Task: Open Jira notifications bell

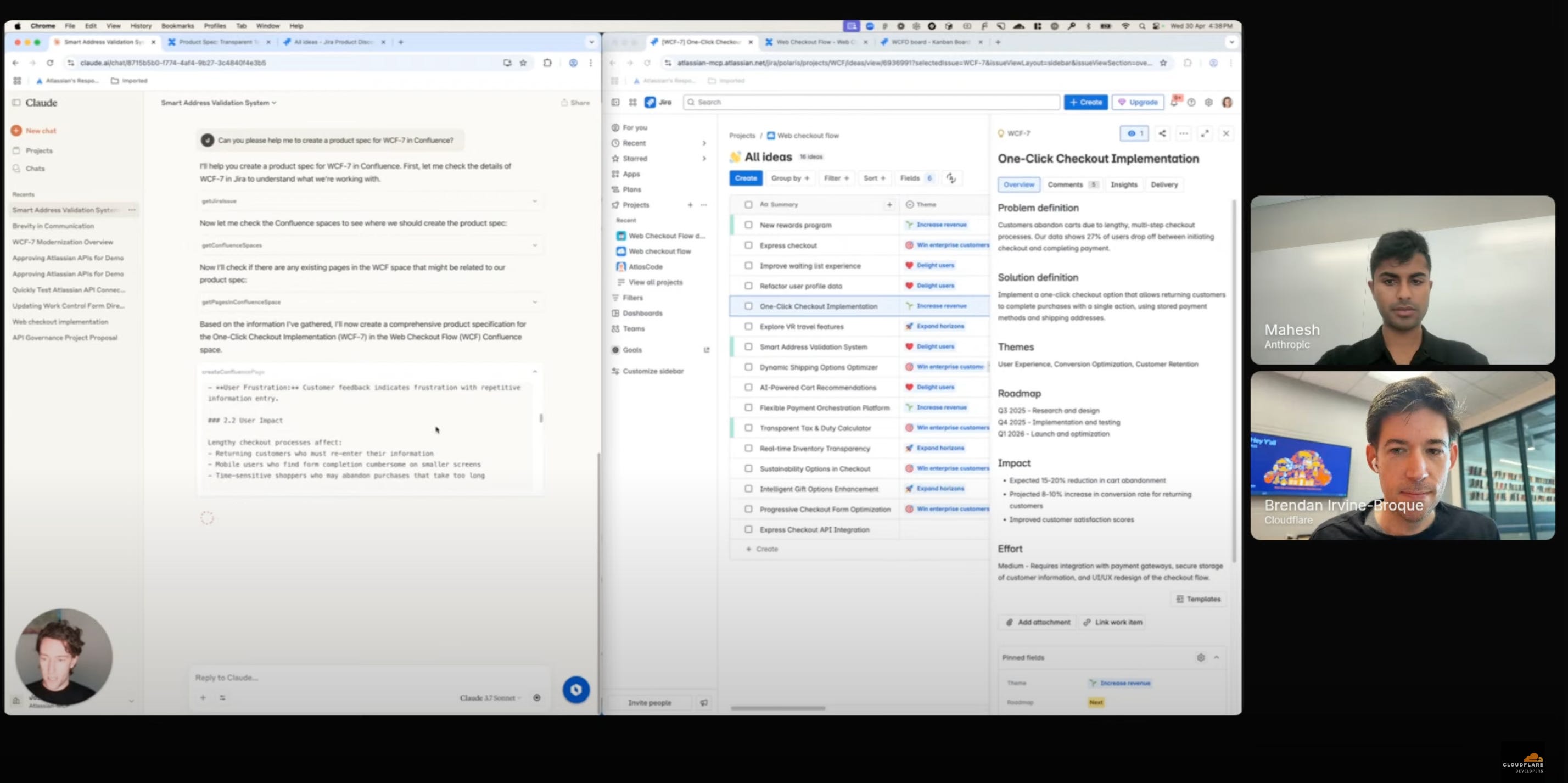Action: (1174, 102)
